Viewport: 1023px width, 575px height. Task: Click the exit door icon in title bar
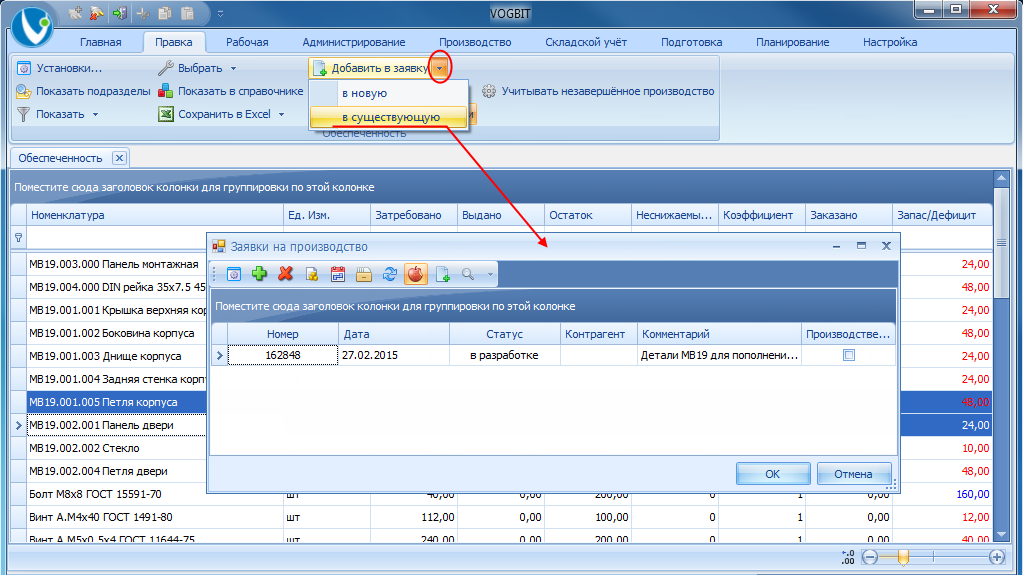click(x=119, y=13)
